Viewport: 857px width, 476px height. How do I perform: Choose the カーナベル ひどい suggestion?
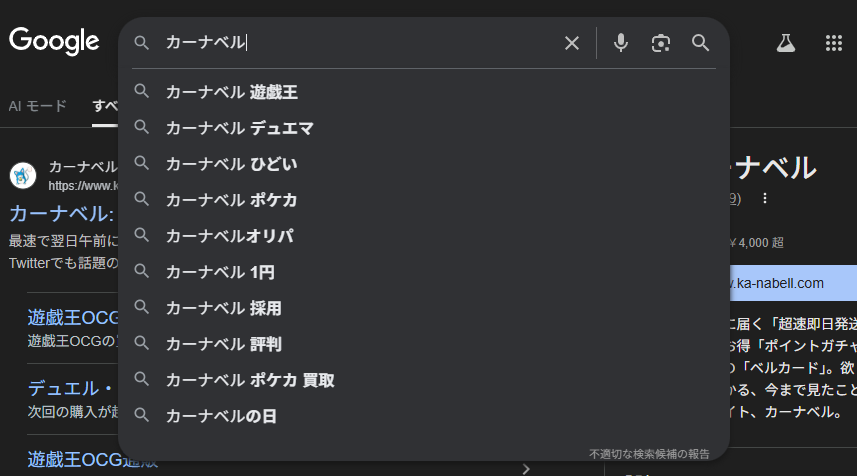tap(232, 164)
